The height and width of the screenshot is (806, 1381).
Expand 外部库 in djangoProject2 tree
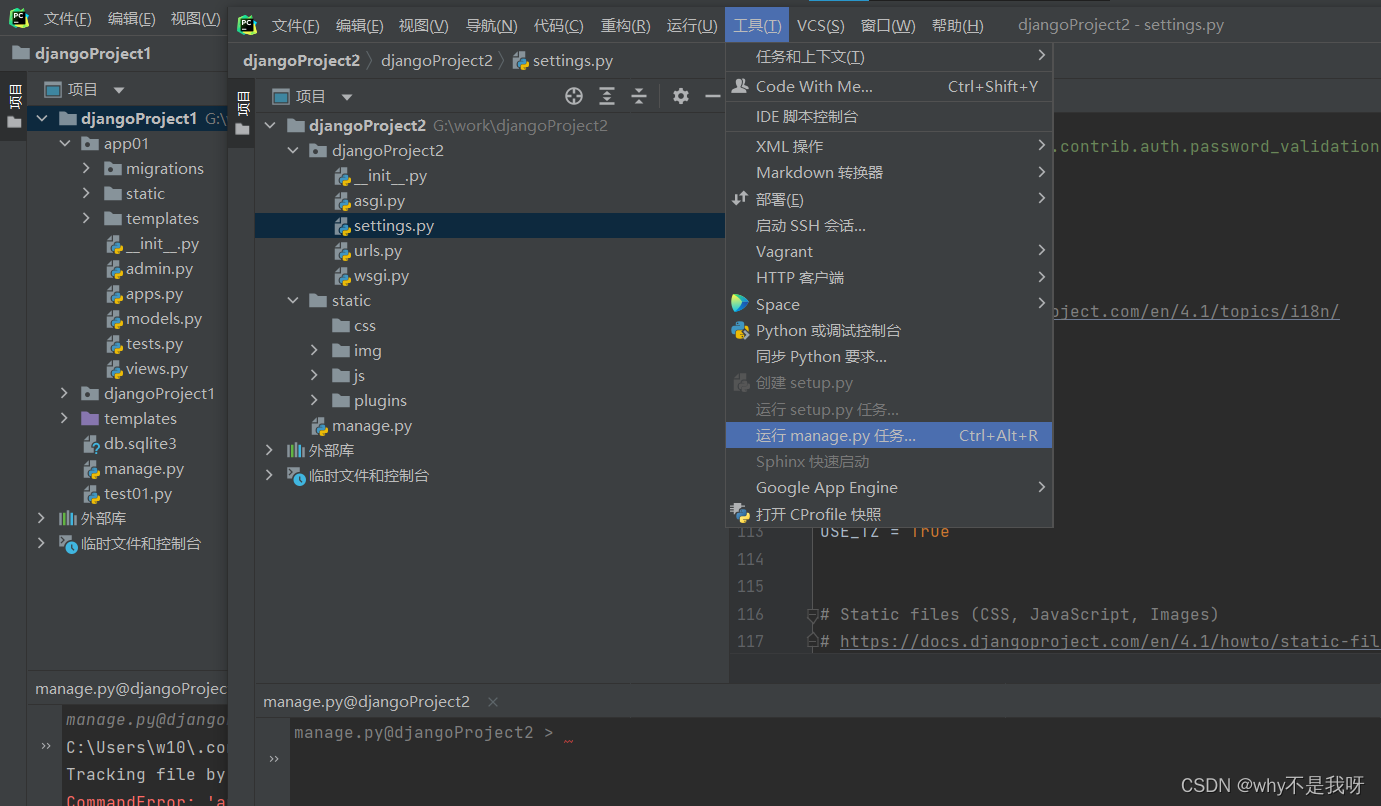pyautogui.click(x=270, y=451)
